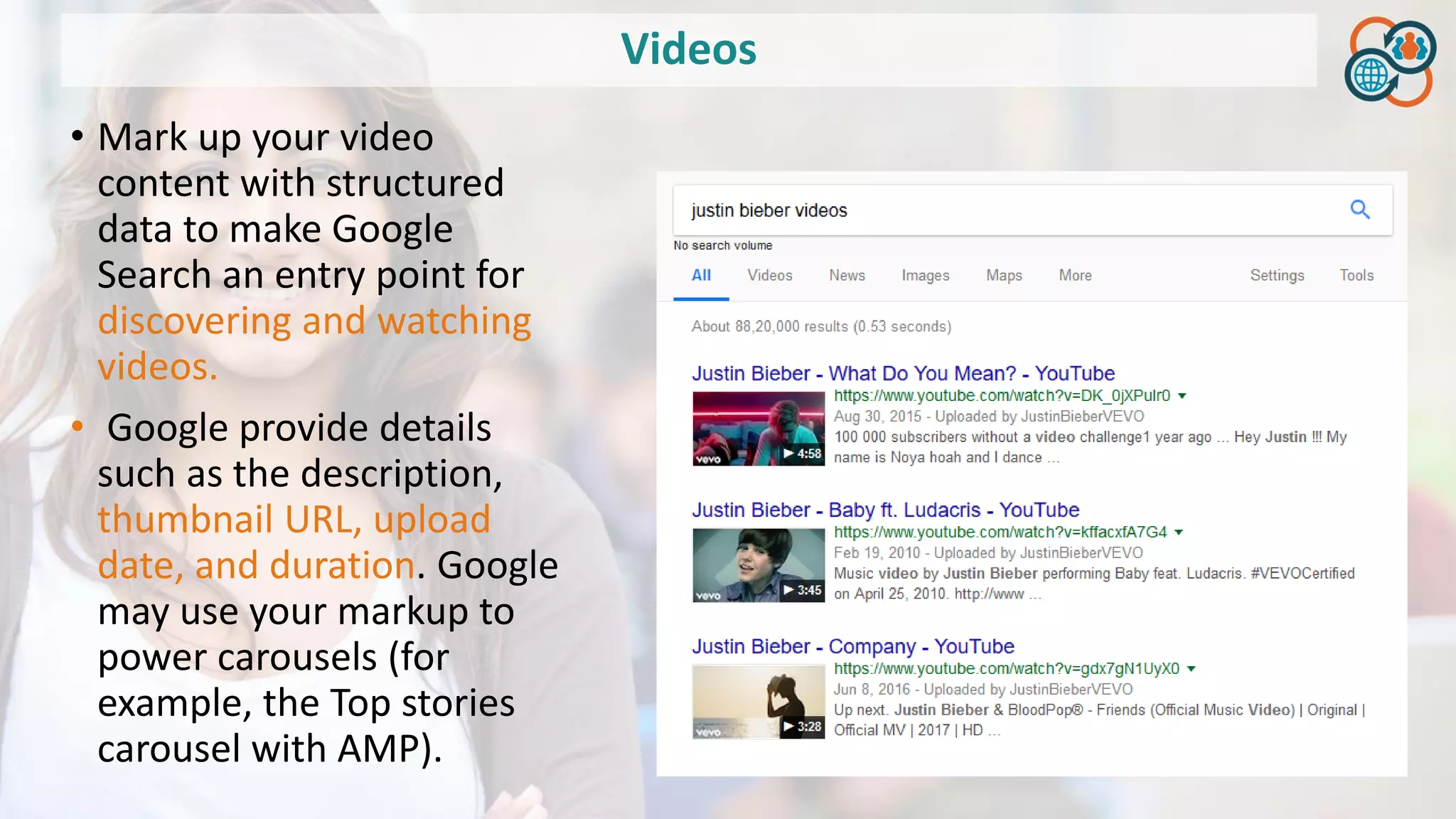The height and width of the screenshot is (819, 1456).
Task: Click 'About 88,20,000 results (0.53 seconds)' text
Action: tap(821, 326)
